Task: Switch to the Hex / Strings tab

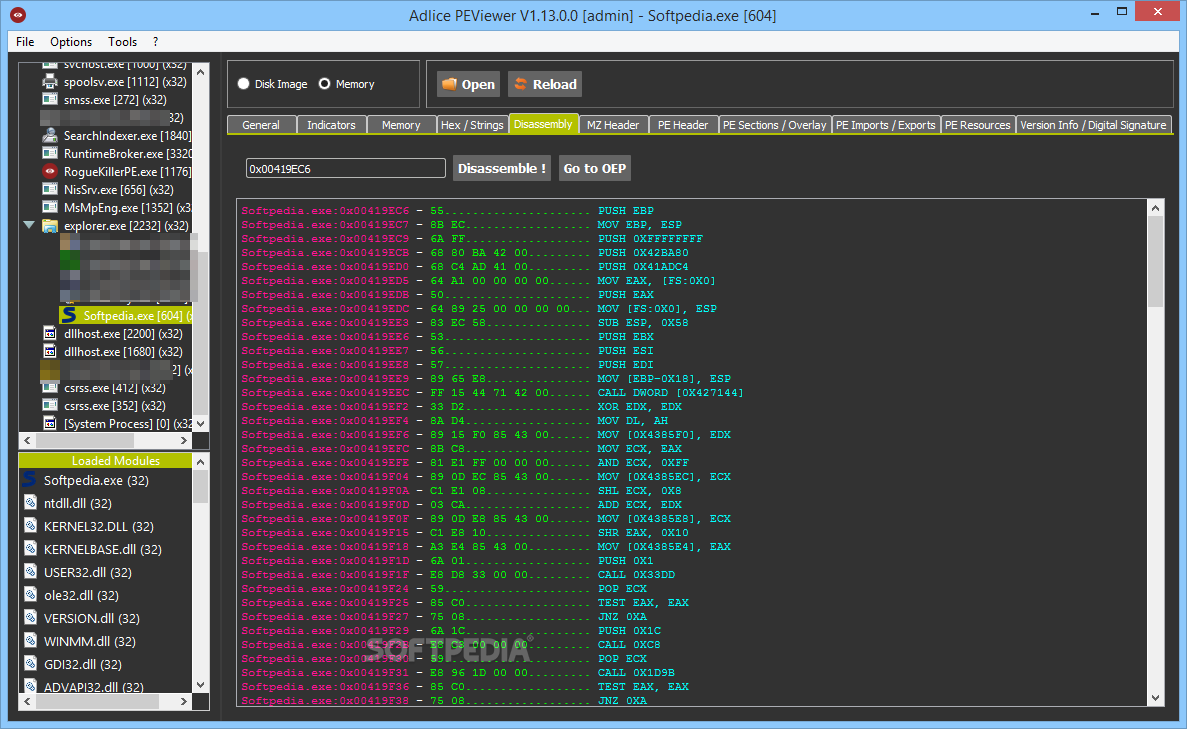Action: pos(472,125)
